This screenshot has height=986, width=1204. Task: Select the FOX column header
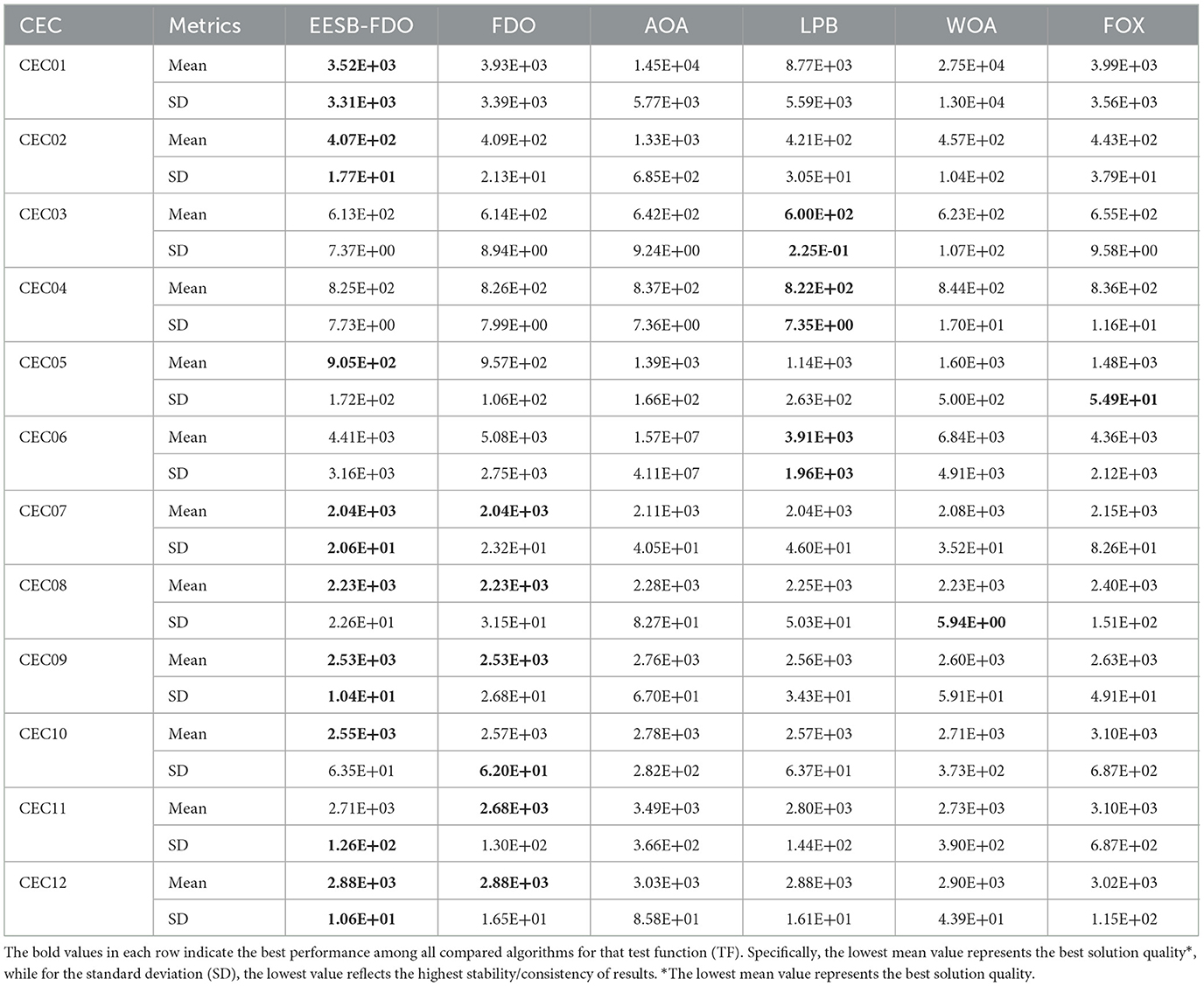[x=1123, y=25]
